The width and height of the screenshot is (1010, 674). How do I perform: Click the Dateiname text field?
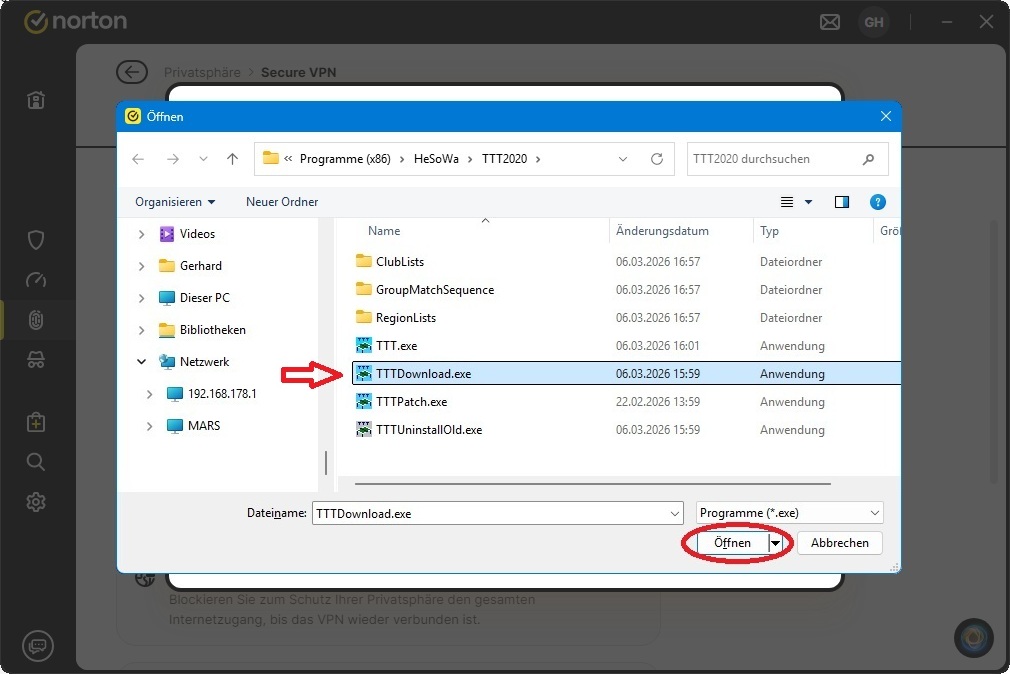(491, 514)
